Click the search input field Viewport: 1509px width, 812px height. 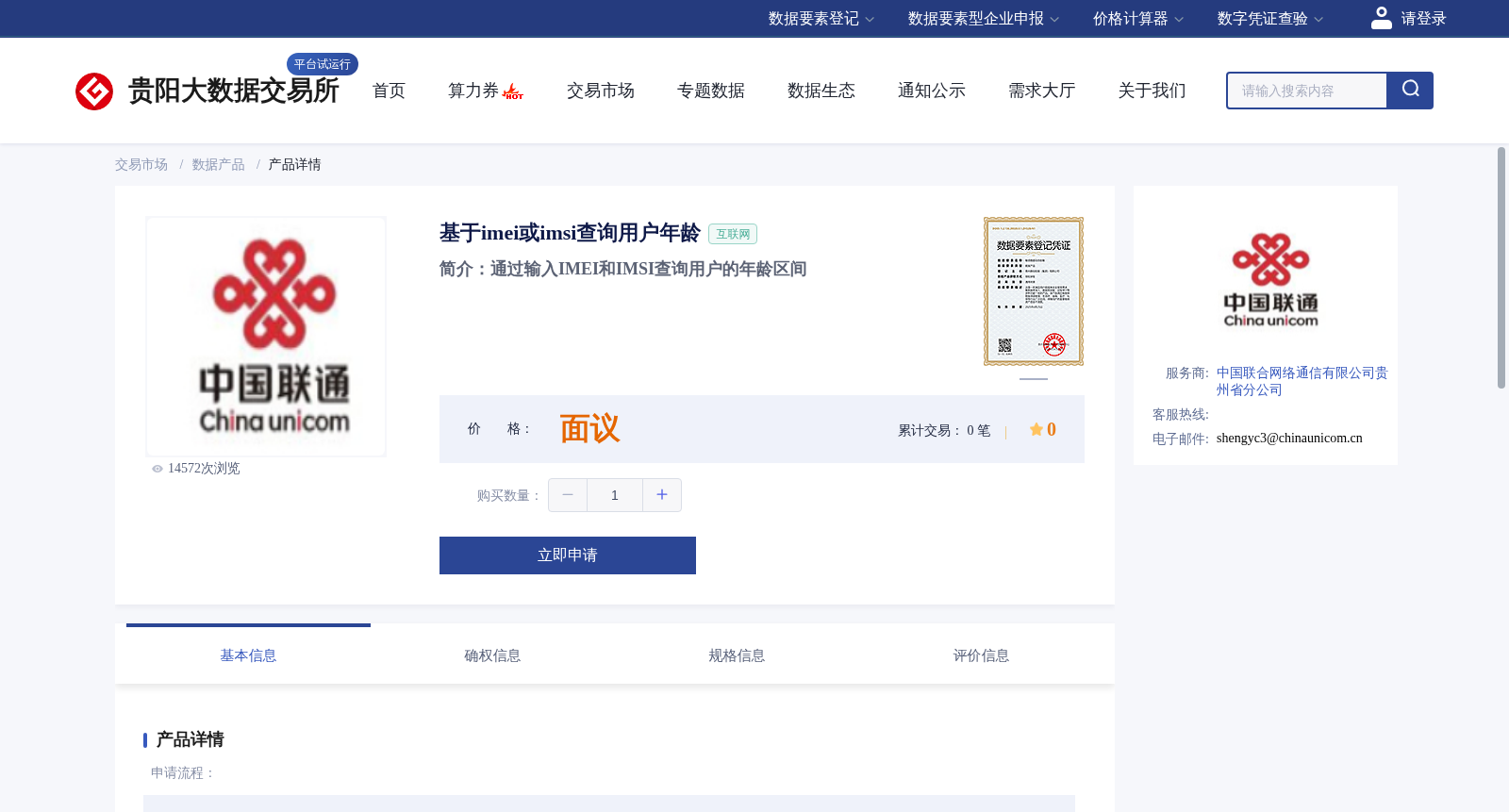coord(1306,91)
